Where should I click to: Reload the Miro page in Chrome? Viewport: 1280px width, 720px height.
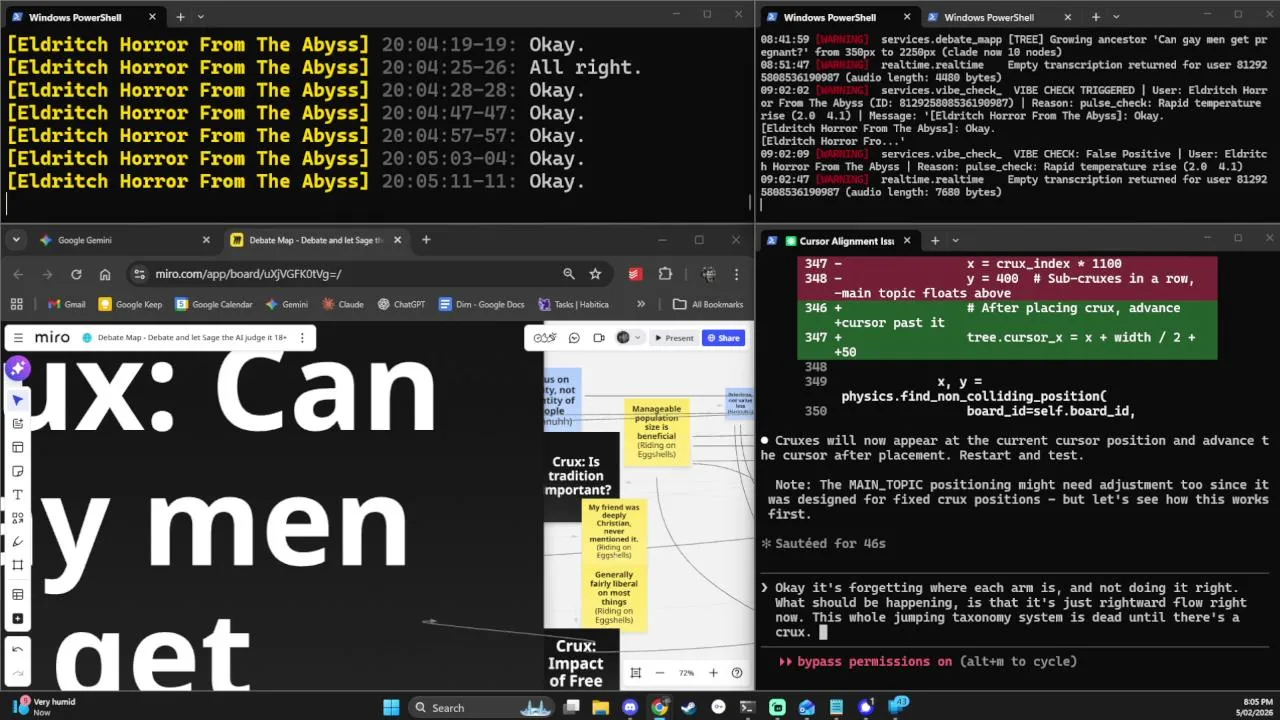click(76, 274)
